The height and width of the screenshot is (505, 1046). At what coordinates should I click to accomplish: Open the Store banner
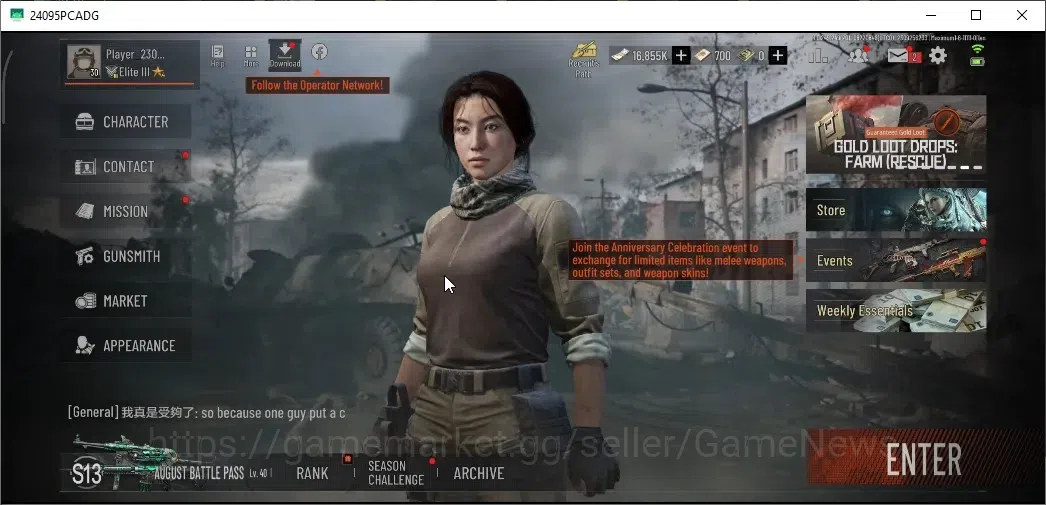(896, 210)
